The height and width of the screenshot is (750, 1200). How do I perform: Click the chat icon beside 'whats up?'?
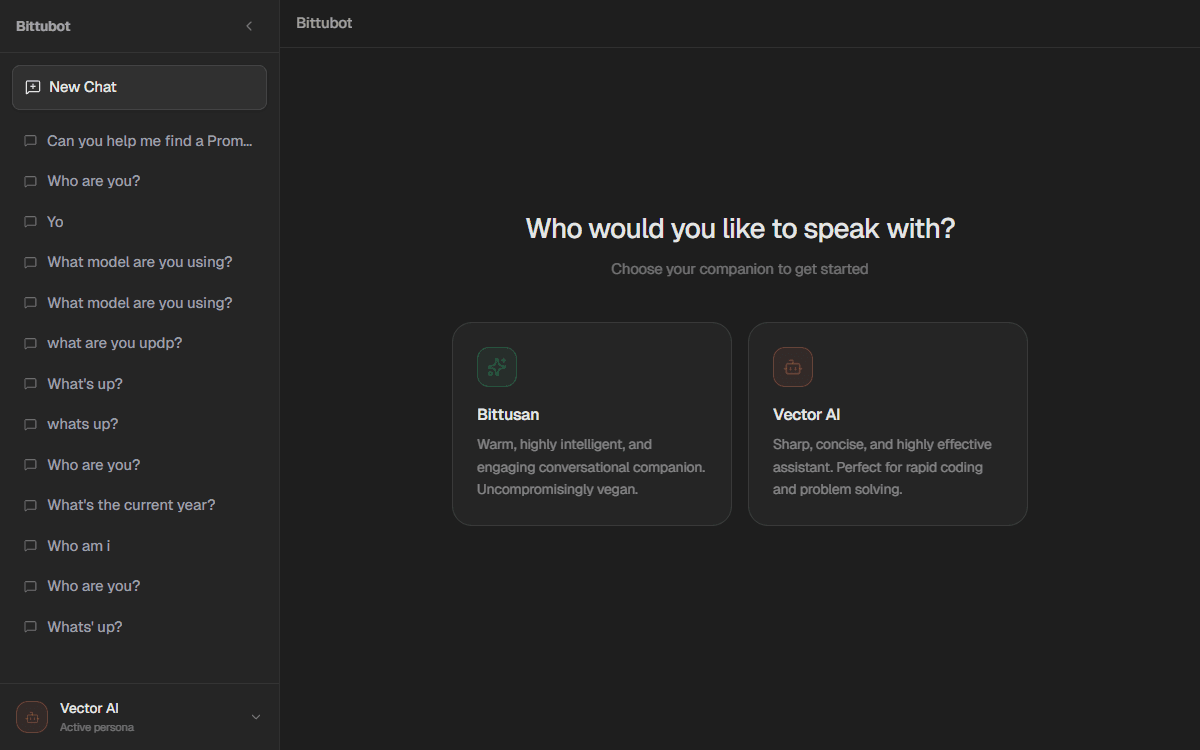30,423
